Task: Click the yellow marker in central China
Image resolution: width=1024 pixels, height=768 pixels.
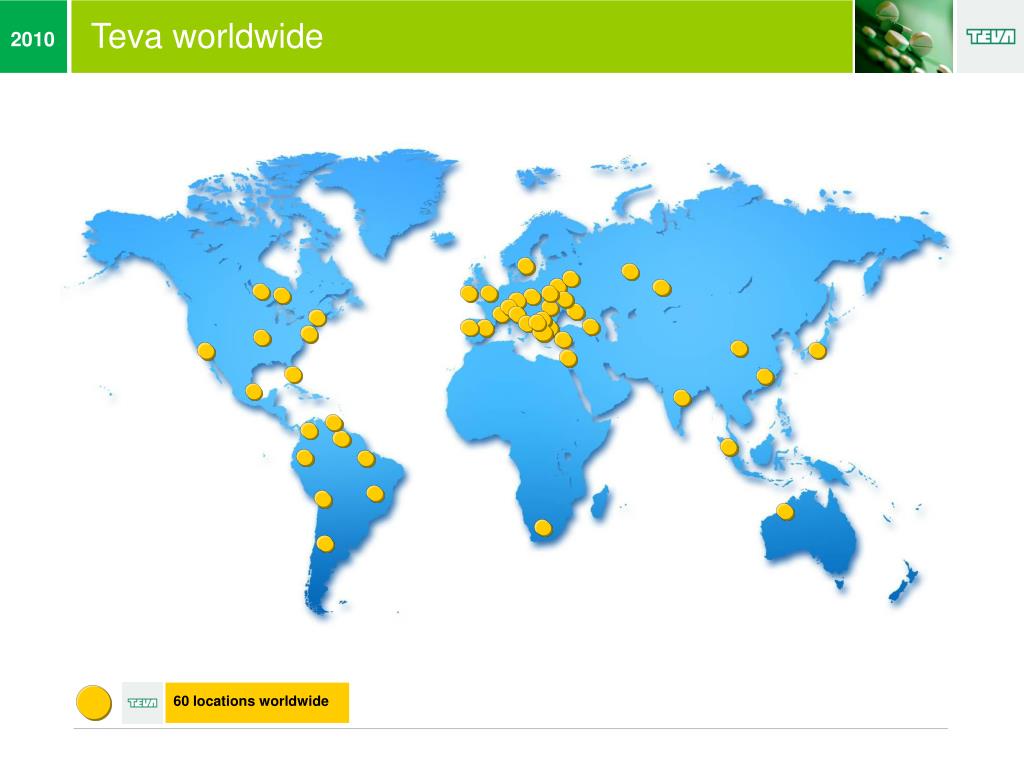Action: tap(739, 349)
